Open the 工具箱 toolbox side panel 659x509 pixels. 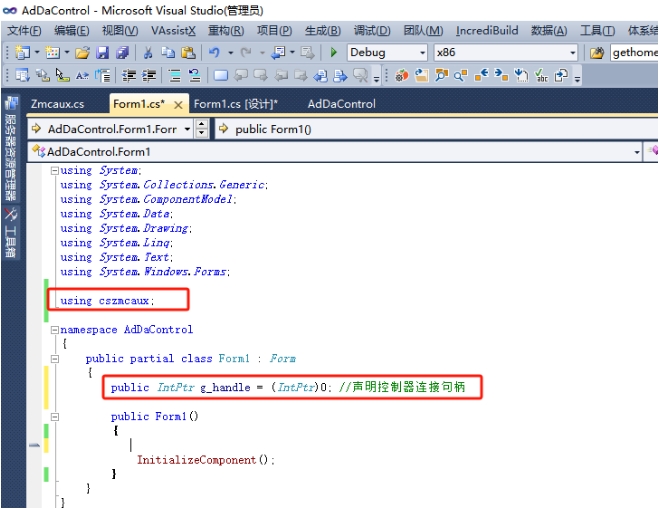pos(11,232)
